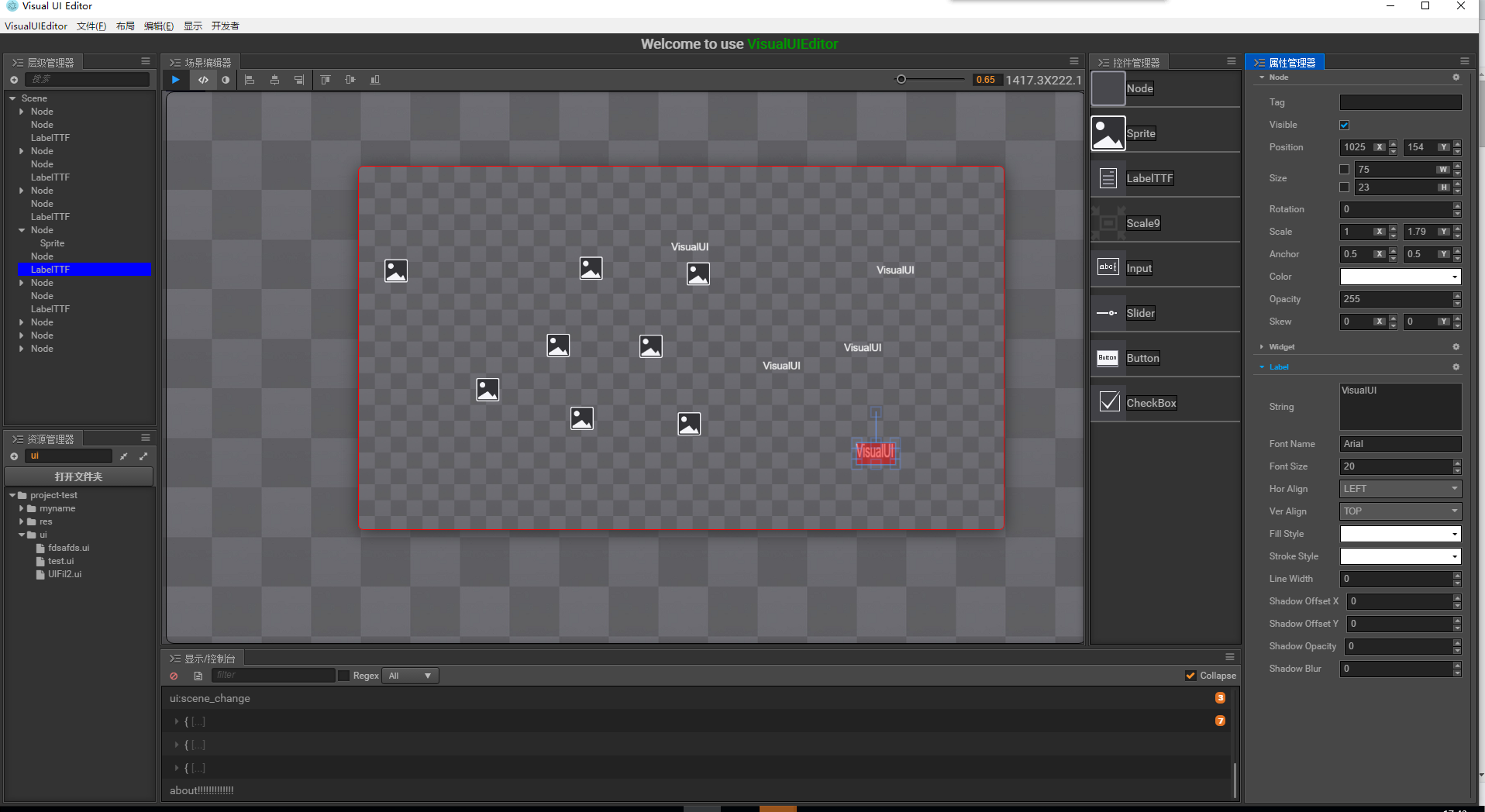Open the console log file icon
1485x812 pixels.
pyautogui.click(x=198, y=676)
